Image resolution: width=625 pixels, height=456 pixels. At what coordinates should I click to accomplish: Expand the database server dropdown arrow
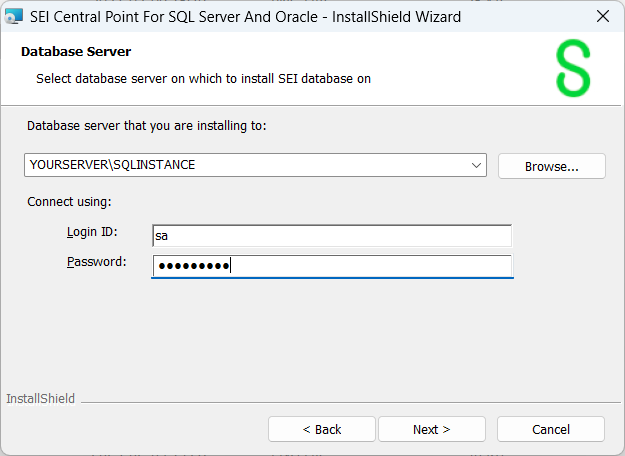pyautogui.click(x=475, y=165)
